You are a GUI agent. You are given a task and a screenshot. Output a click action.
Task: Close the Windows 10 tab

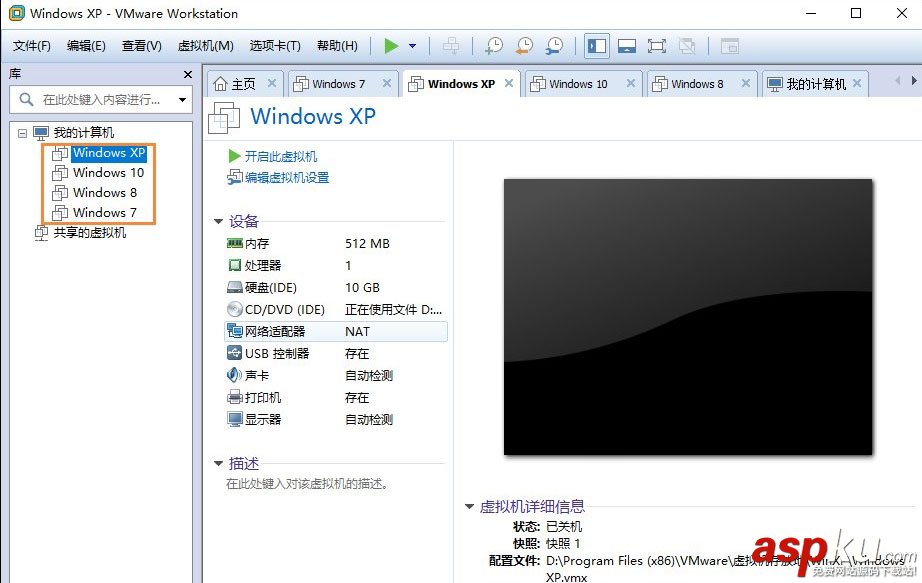(630, 84)
